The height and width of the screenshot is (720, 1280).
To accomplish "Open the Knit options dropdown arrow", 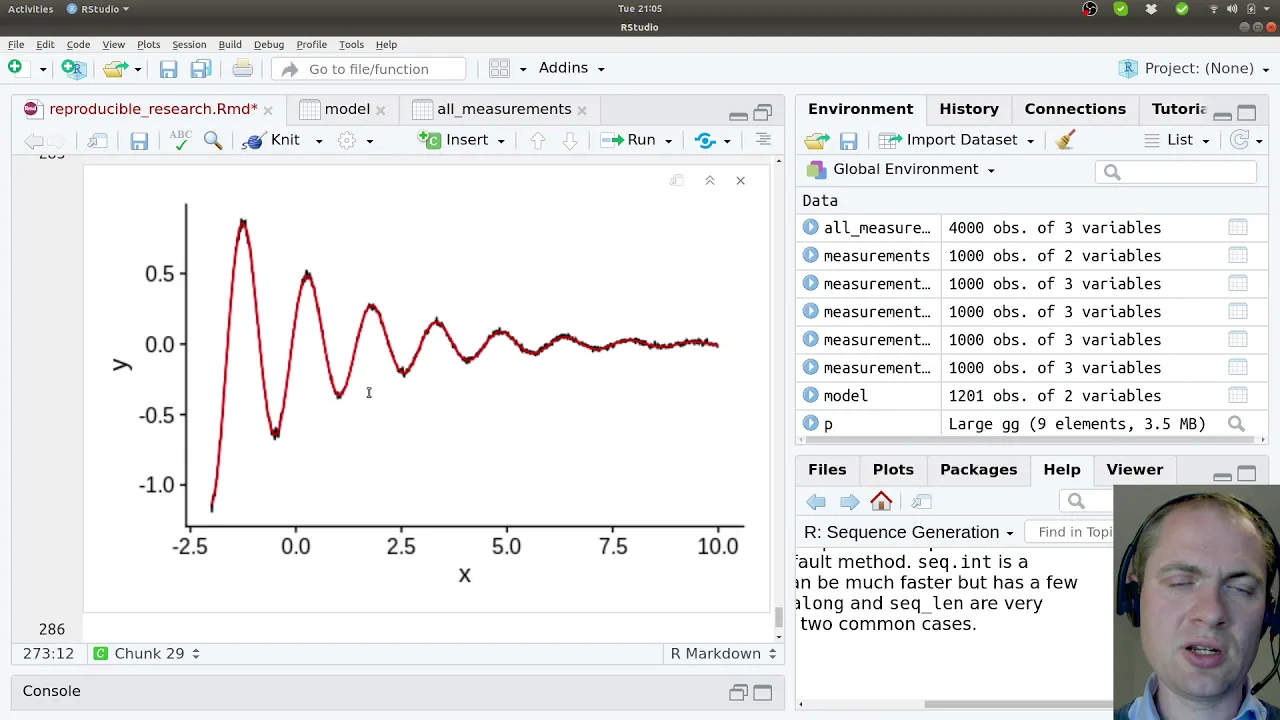I will (x=319, y=141).
